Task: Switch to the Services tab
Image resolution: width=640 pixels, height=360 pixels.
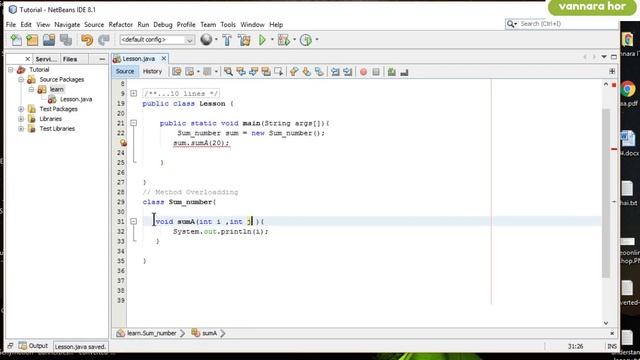Action: pyautogui.click(x=46, y=59)
